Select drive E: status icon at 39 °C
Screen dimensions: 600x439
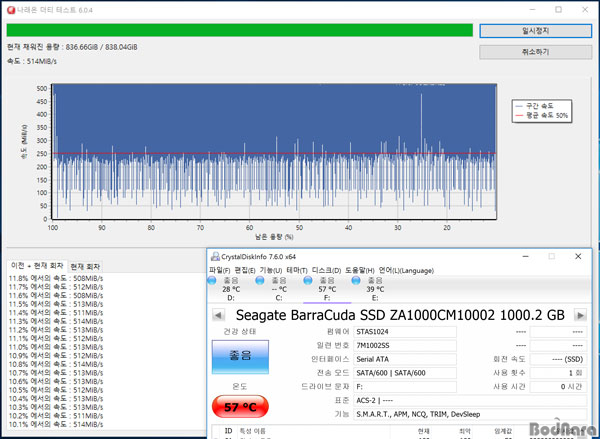tap(356, 281)
